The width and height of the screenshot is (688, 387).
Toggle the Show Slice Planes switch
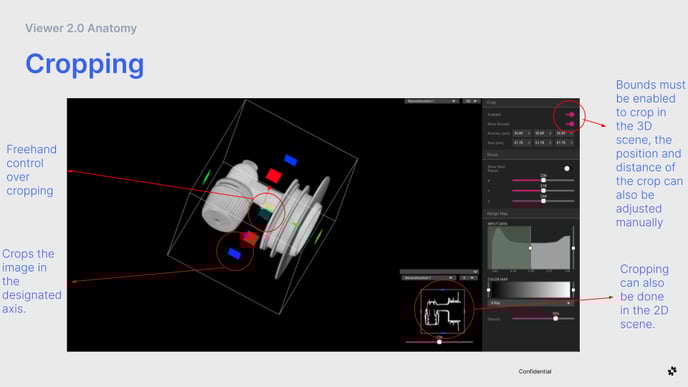pos(567,168)
